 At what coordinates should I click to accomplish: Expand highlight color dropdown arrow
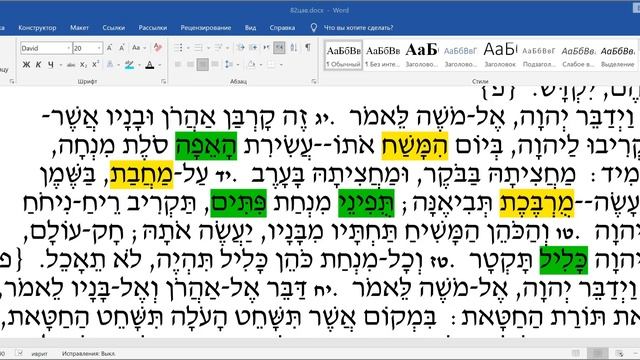coord(139,64)
